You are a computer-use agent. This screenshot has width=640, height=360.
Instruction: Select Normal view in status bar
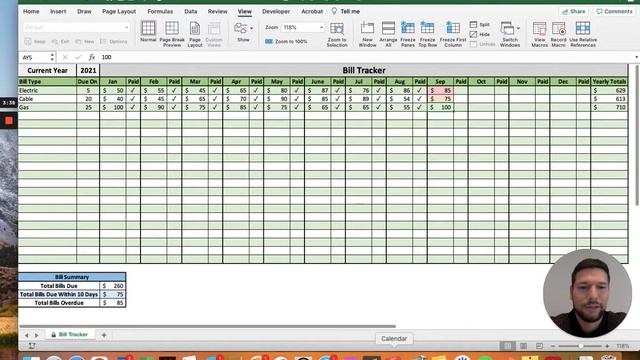(507, 346)
